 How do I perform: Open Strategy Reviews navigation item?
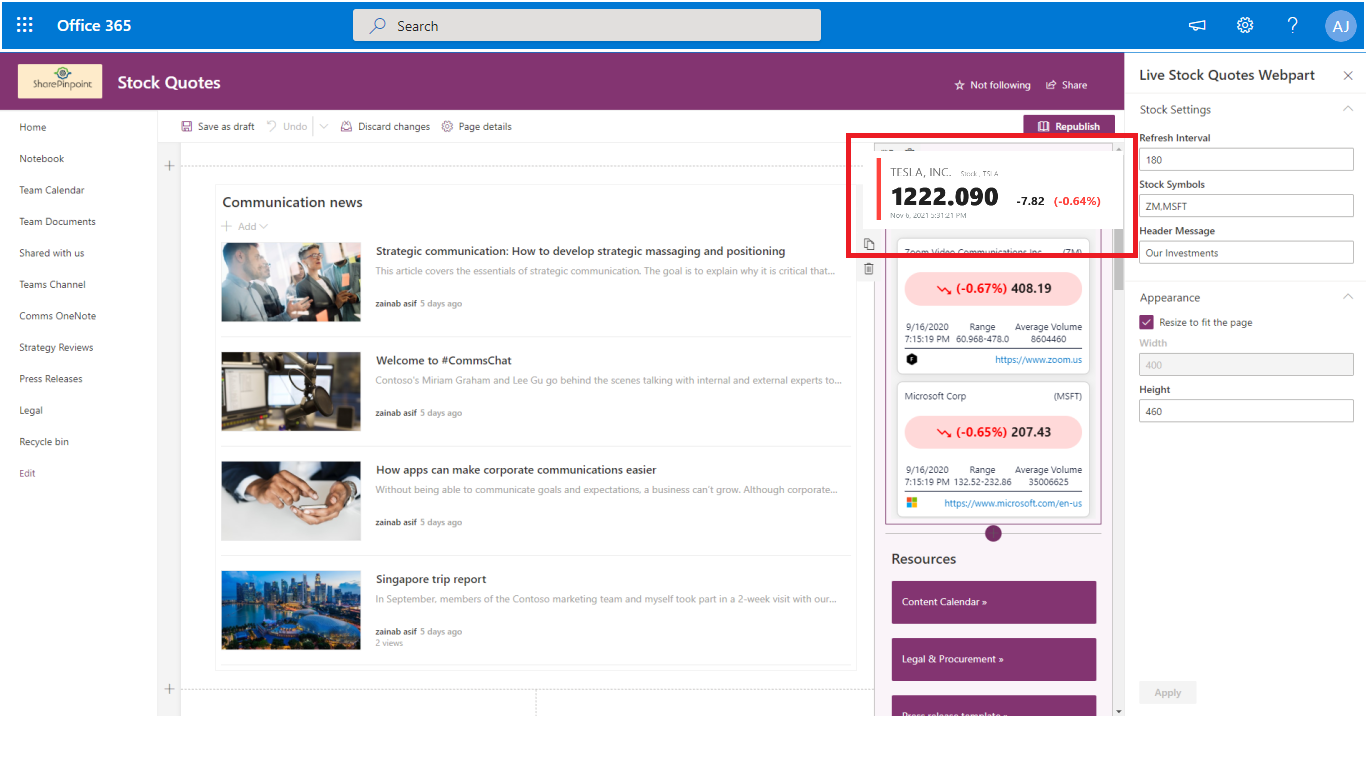point(56,348)
